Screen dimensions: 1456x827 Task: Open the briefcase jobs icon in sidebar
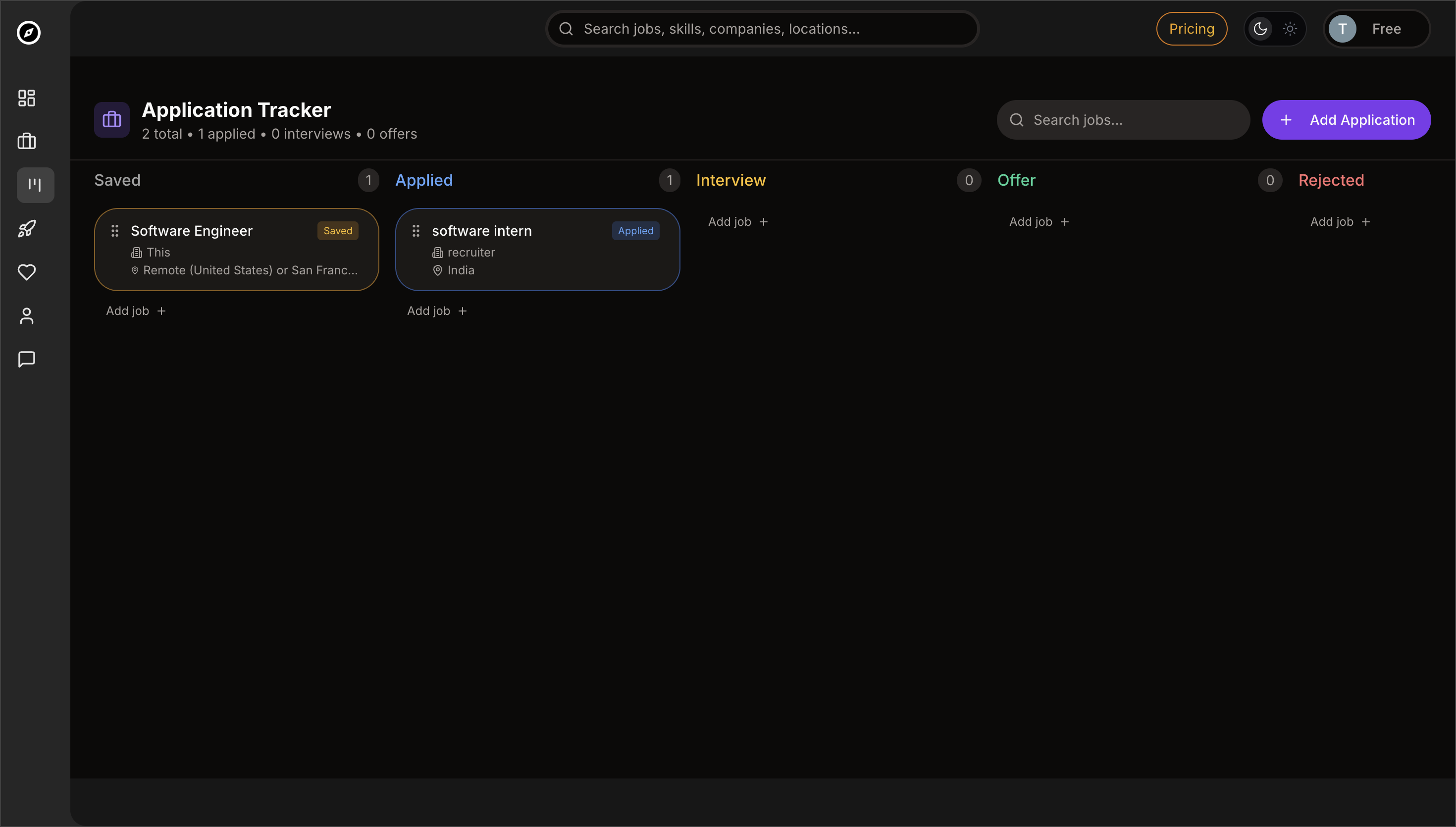tap(27, 142)
